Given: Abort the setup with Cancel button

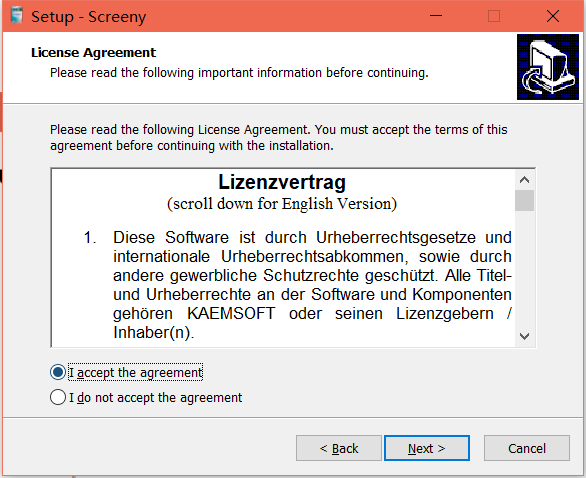Looking at the screenshot, I should pyautogui.click(x=527, y=448).
